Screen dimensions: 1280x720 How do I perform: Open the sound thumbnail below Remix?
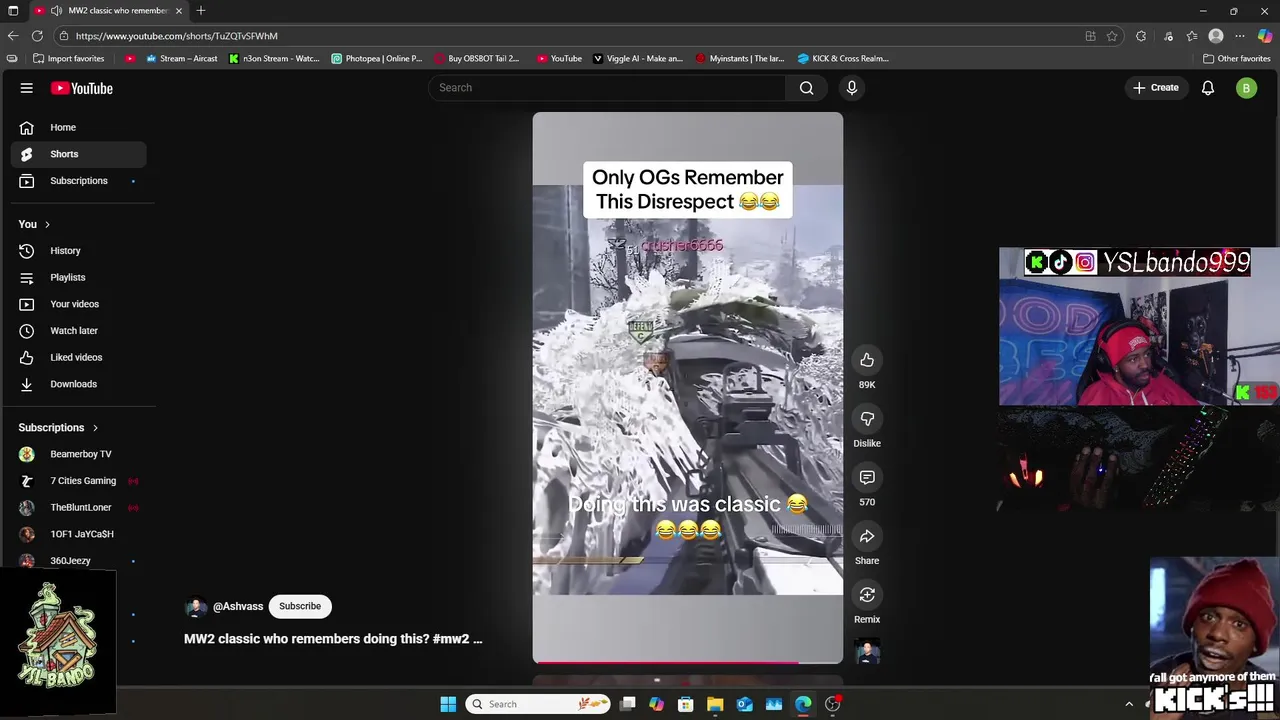click(x=867, y=652)
